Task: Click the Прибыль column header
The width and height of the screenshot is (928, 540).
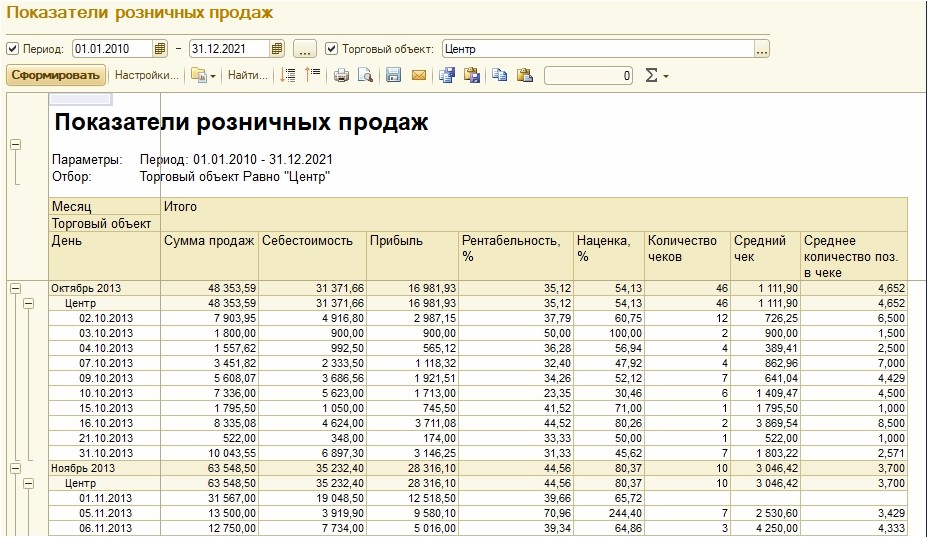Action: pyautogui.click(x=413, y=256)
